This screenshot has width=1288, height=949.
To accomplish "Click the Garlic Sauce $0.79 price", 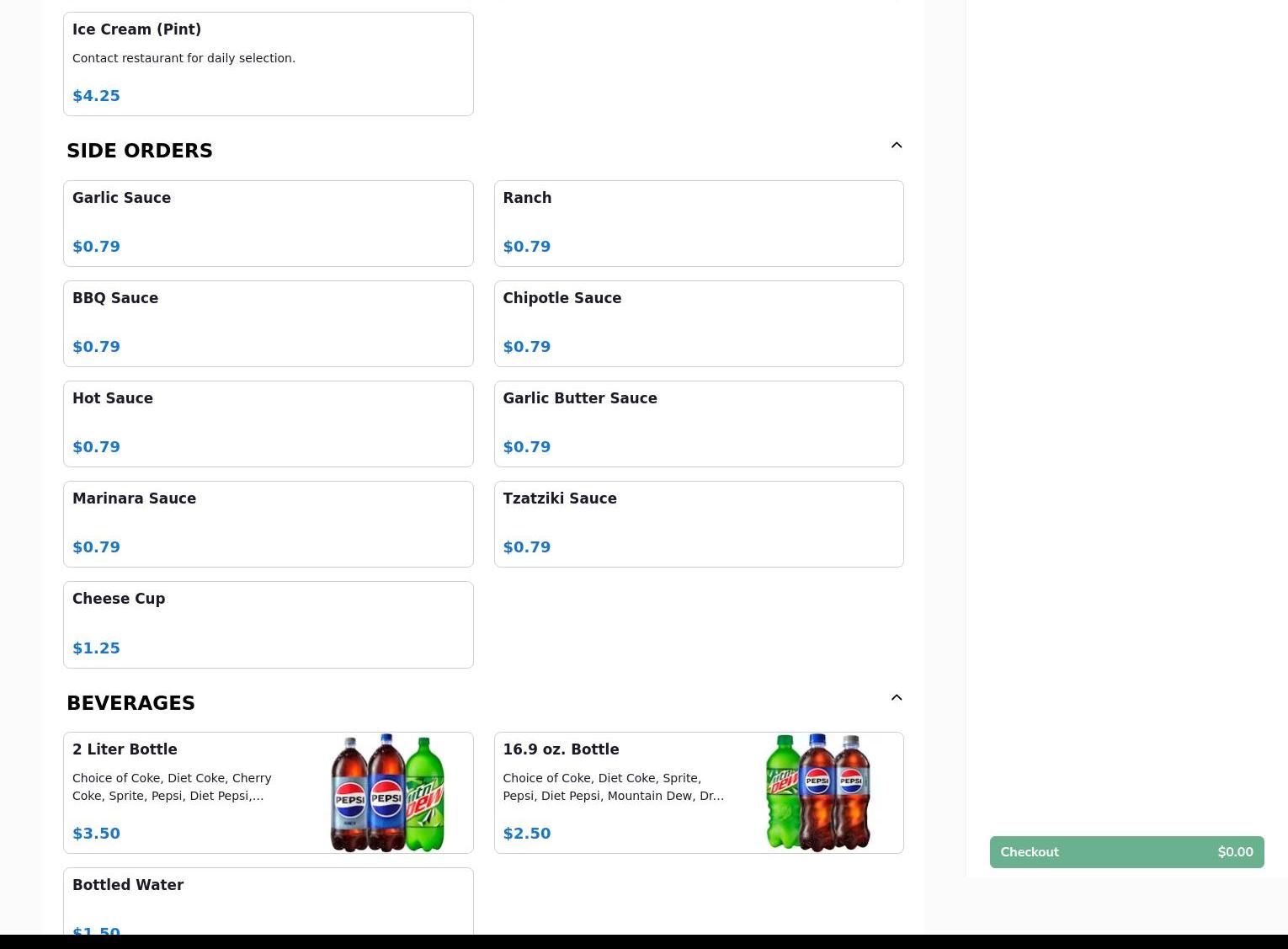I will pos(96,247).
